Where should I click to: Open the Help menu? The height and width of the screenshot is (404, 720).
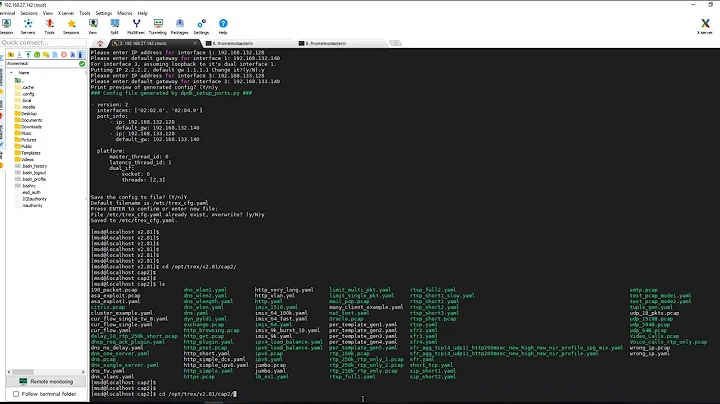(143, 13)
